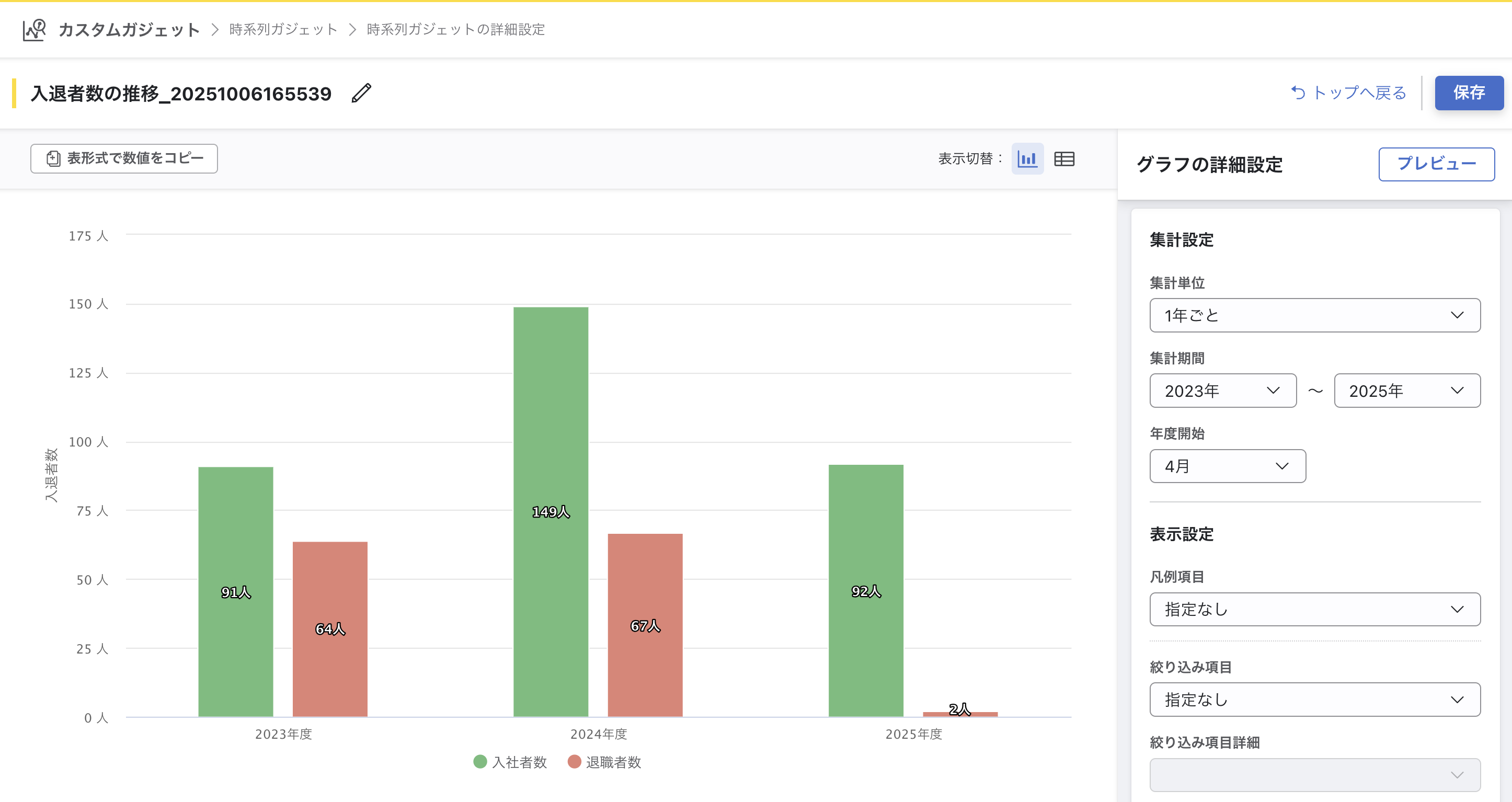The width and height of the screenshot is (1512, 802).
Task: Click the copy icon in 表形式で数値をコピー
Action: [53, 158]
